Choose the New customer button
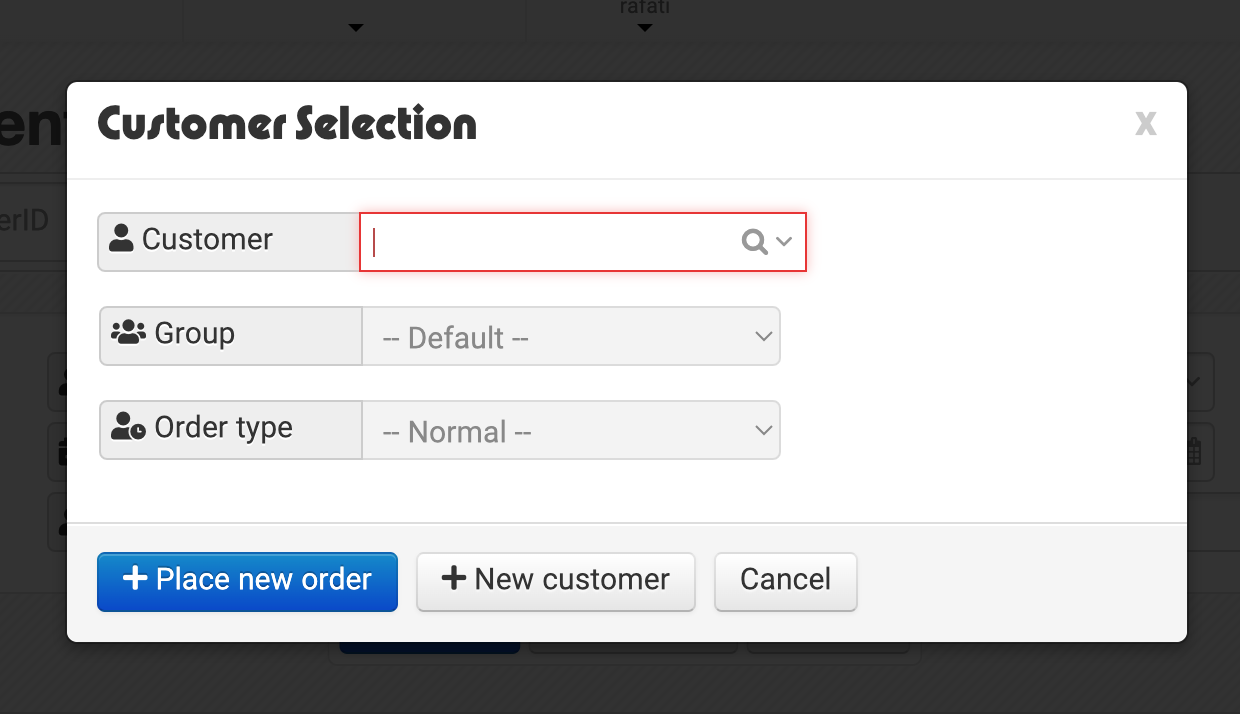 (556, 581)
